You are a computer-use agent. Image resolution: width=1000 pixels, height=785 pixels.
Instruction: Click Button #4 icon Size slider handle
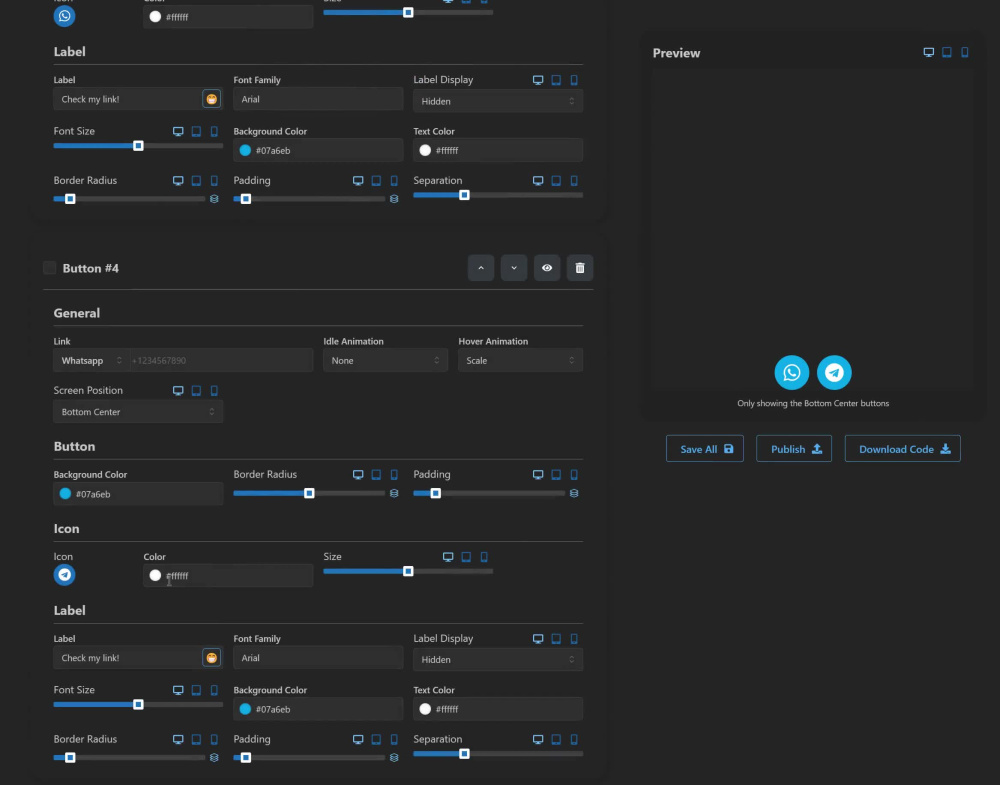(x=408, y=571)
